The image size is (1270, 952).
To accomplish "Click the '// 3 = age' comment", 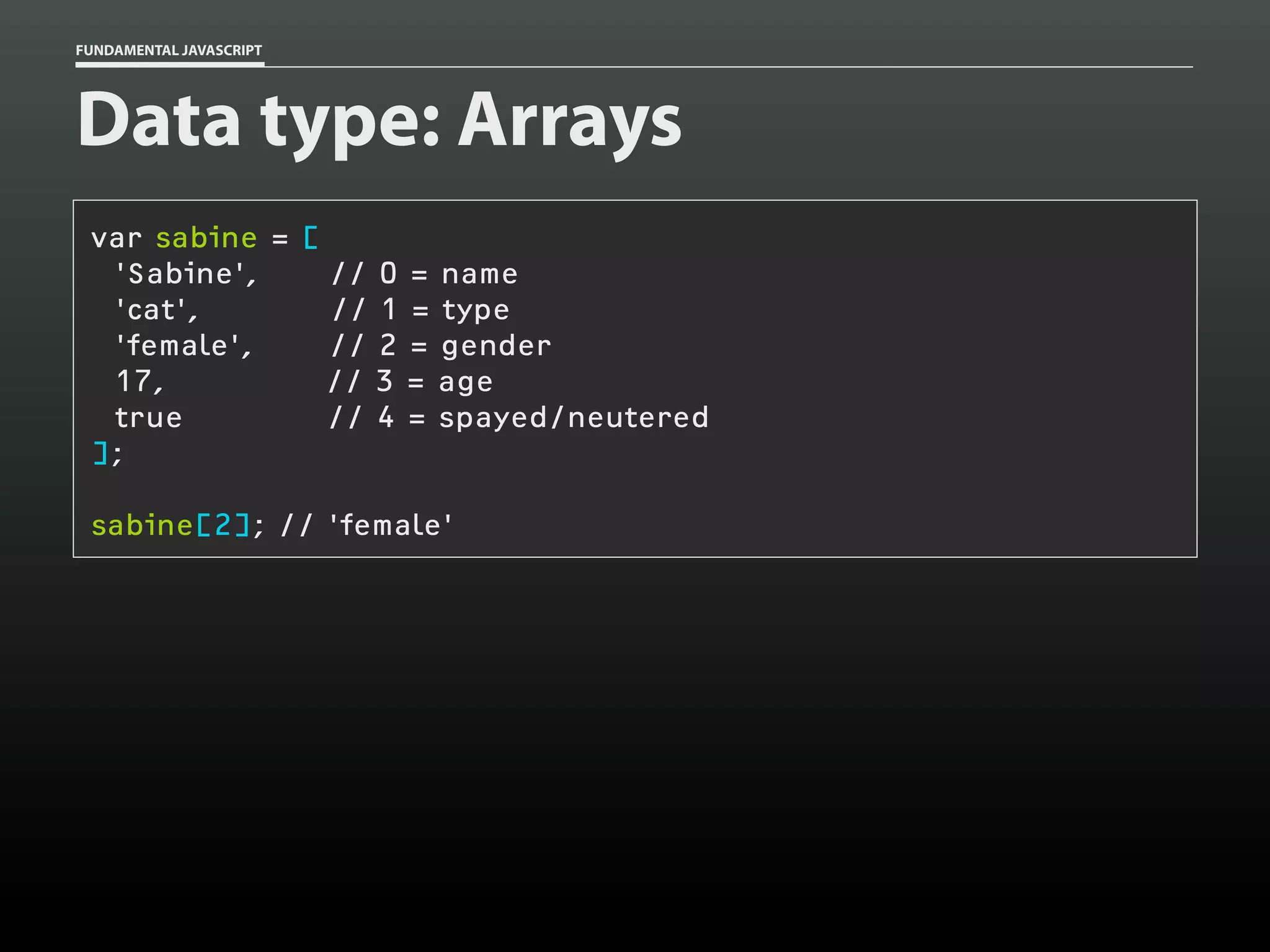I will pos(411,382).
